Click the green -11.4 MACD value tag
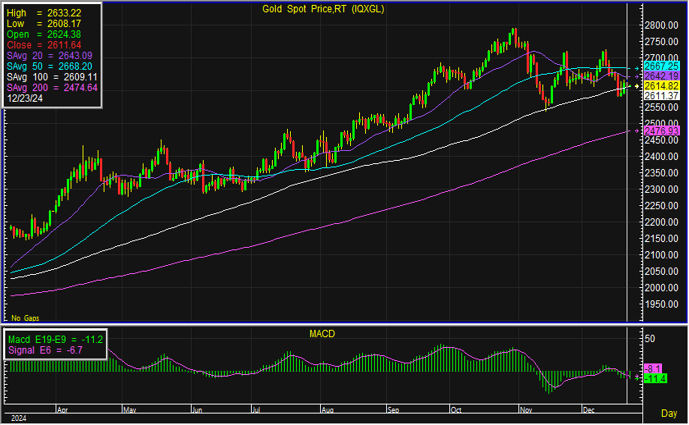Image resolution: width=689 pixels, height=425 pixels. pos(655,379)
